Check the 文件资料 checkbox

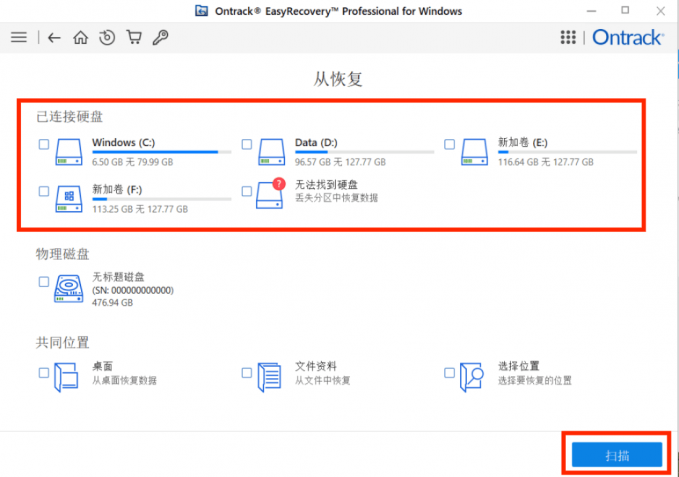(x=246, y=373)
